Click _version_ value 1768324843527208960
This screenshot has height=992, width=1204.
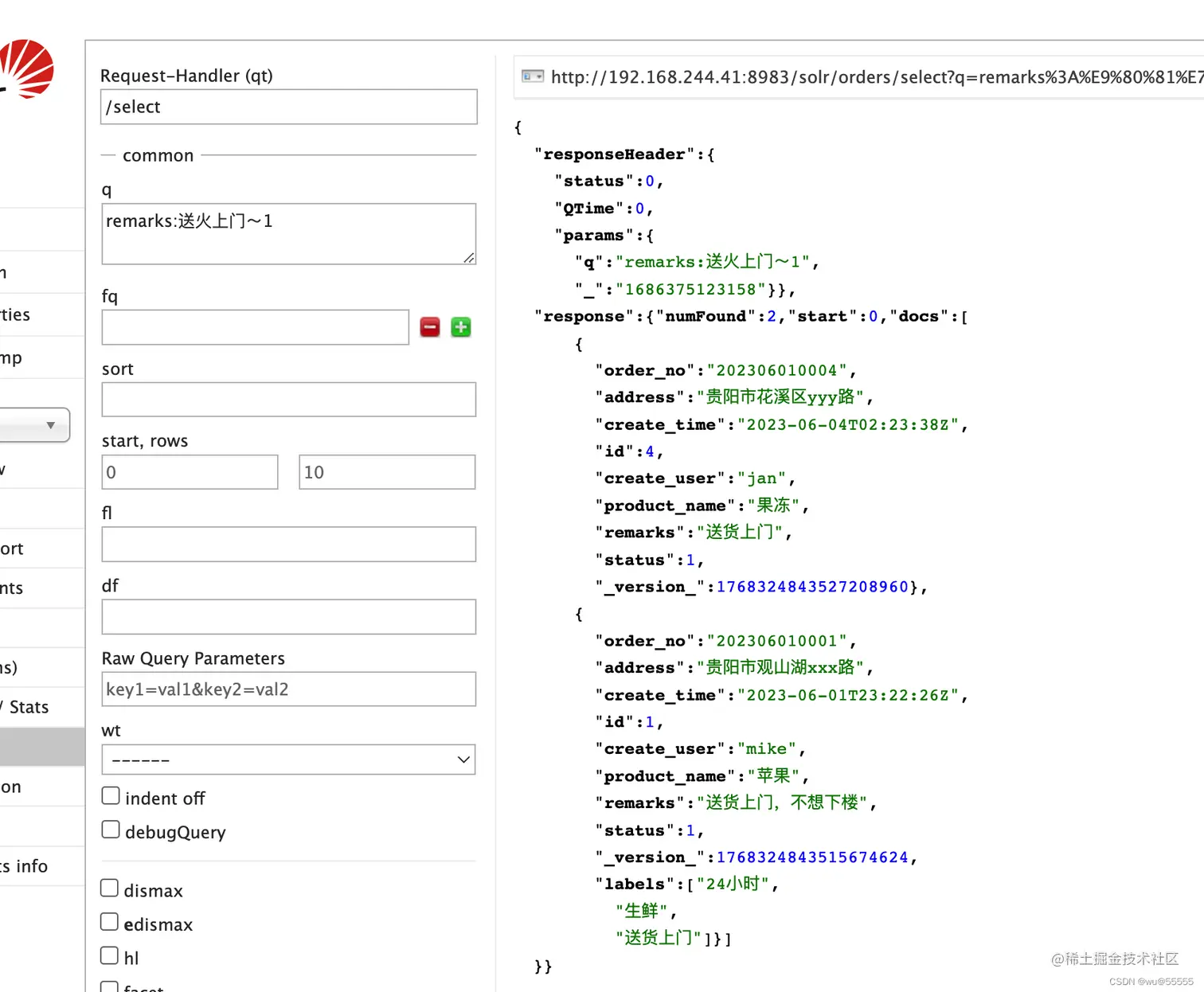click(x=812, y=587)
